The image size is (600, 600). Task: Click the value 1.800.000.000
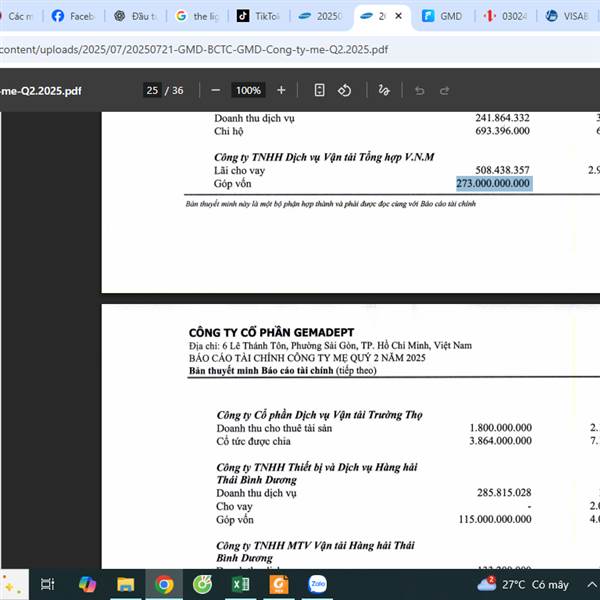(501, 428)
